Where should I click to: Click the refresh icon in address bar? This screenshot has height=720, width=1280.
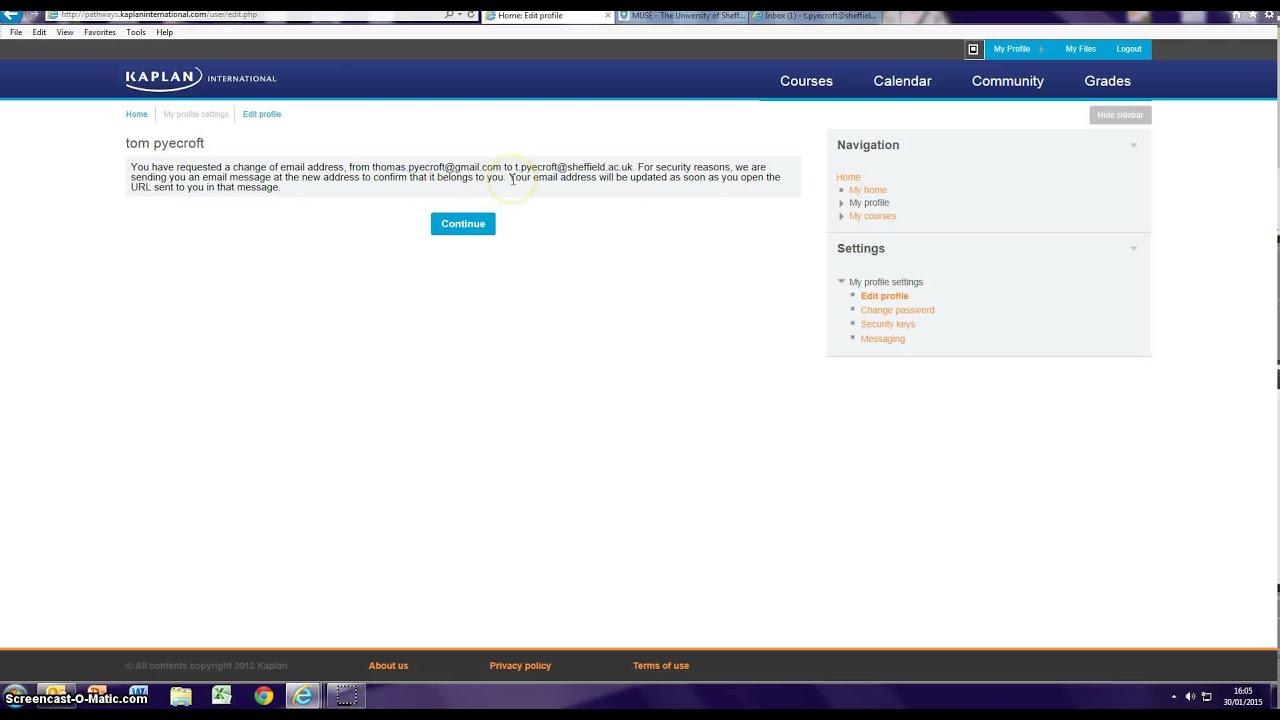pyautogui.click(x=471, y=15)
